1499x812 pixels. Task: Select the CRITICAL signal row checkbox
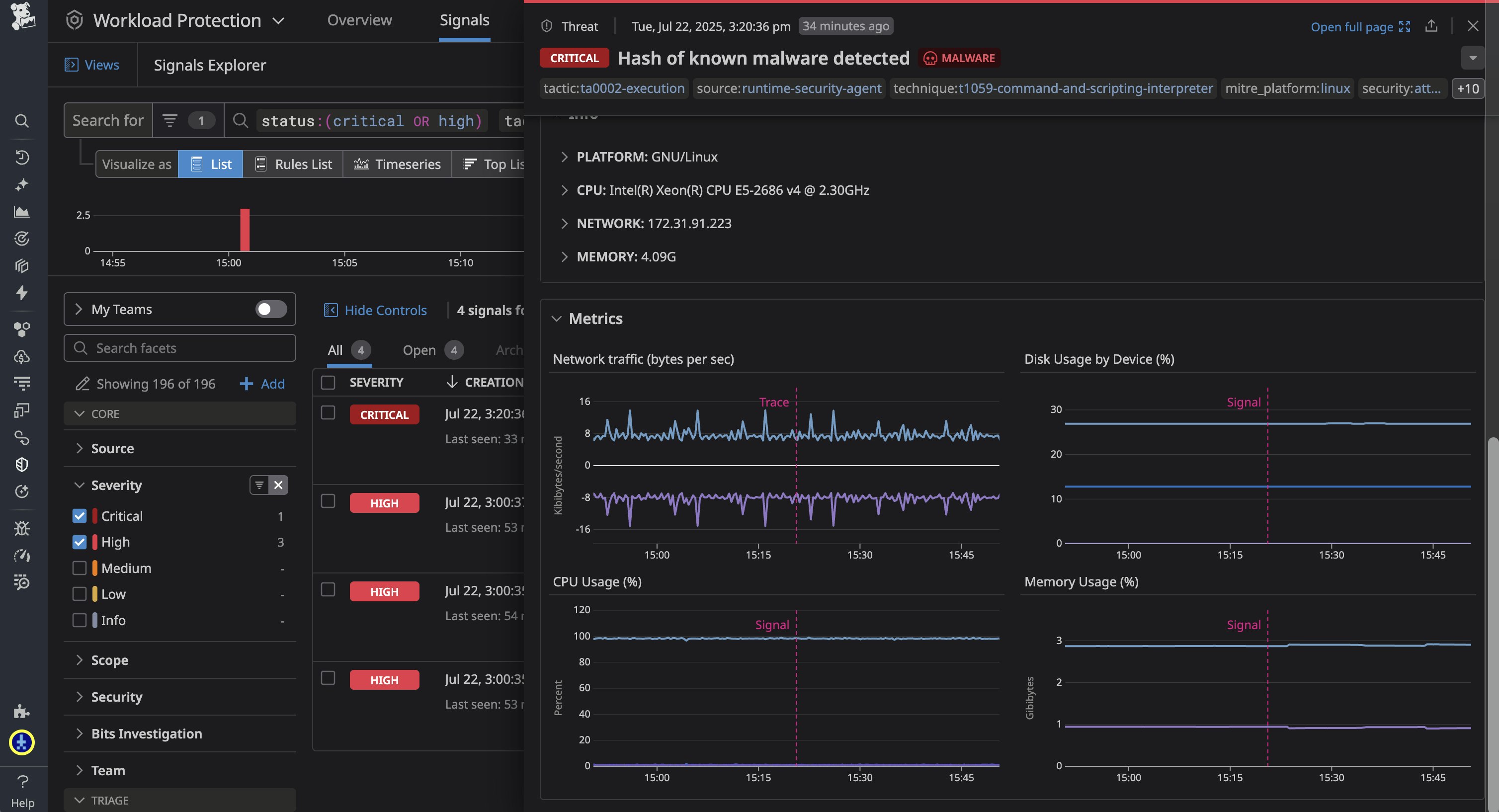pos(328,412)
